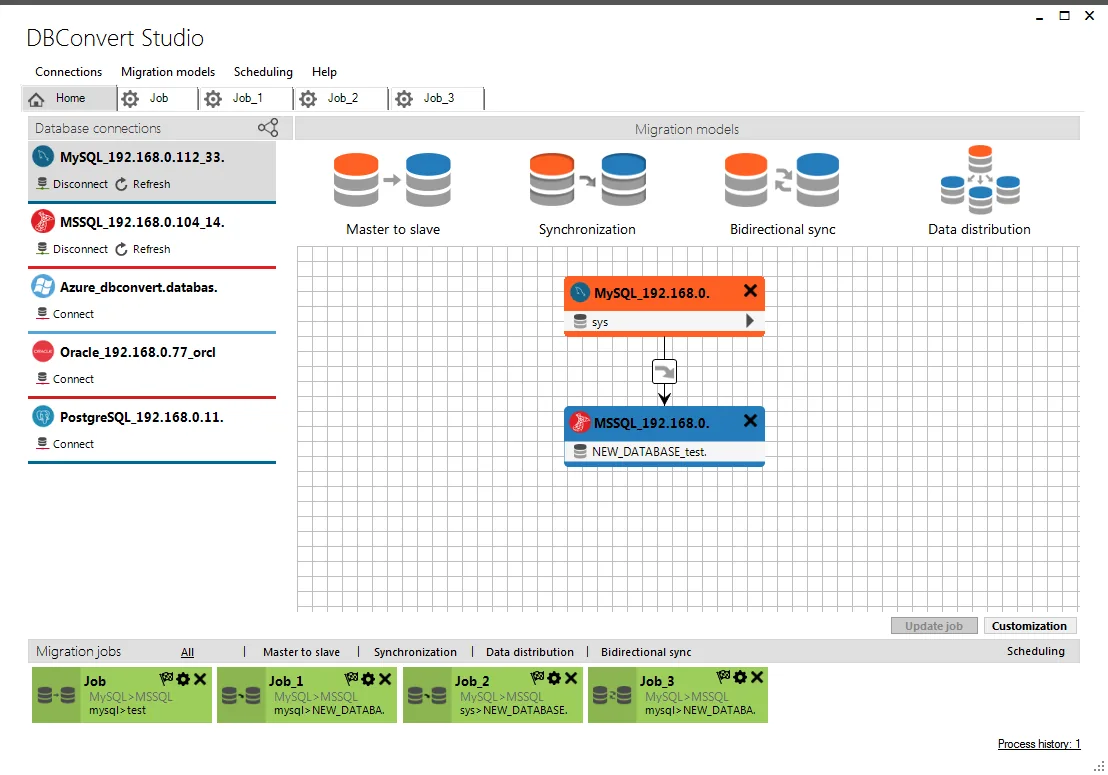Expand the sys database arrow in MySQL node
This screenshot has height=775, width=1108.
(750, 321)
